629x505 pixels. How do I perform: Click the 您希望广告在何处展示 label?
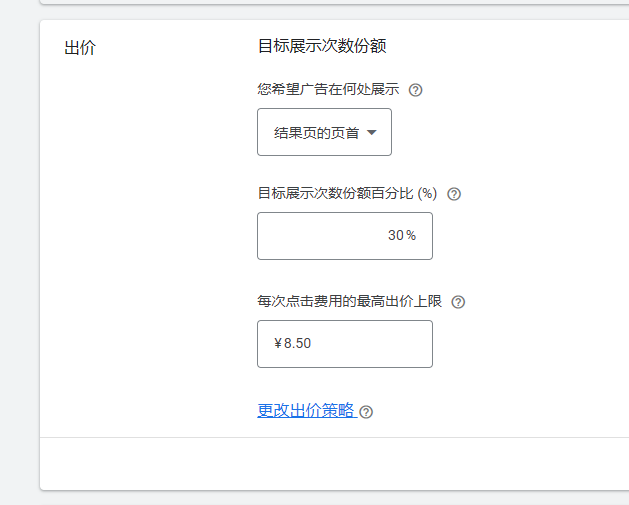(328, 90)
